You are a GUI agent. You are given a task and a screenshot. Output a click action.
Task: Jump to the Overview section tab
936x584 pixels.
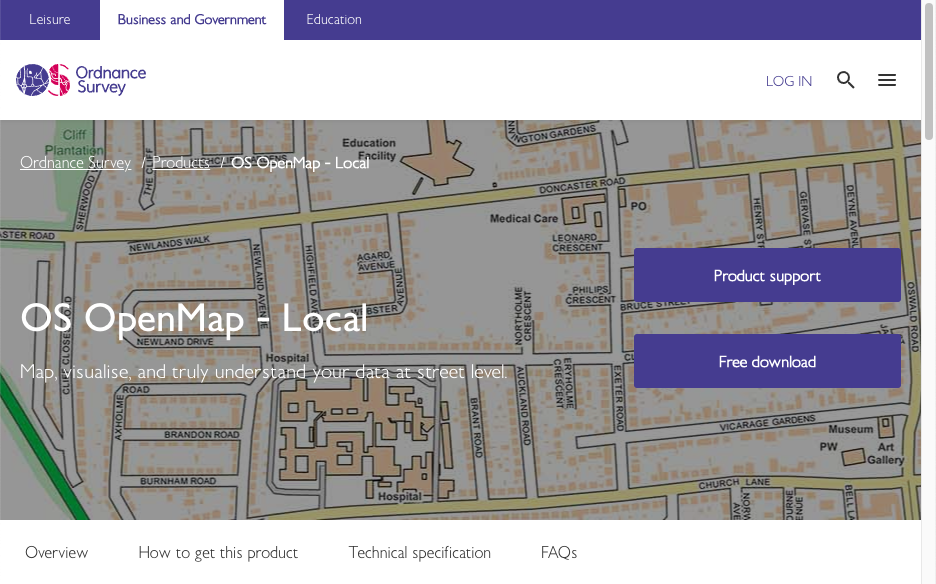point(57,552)
